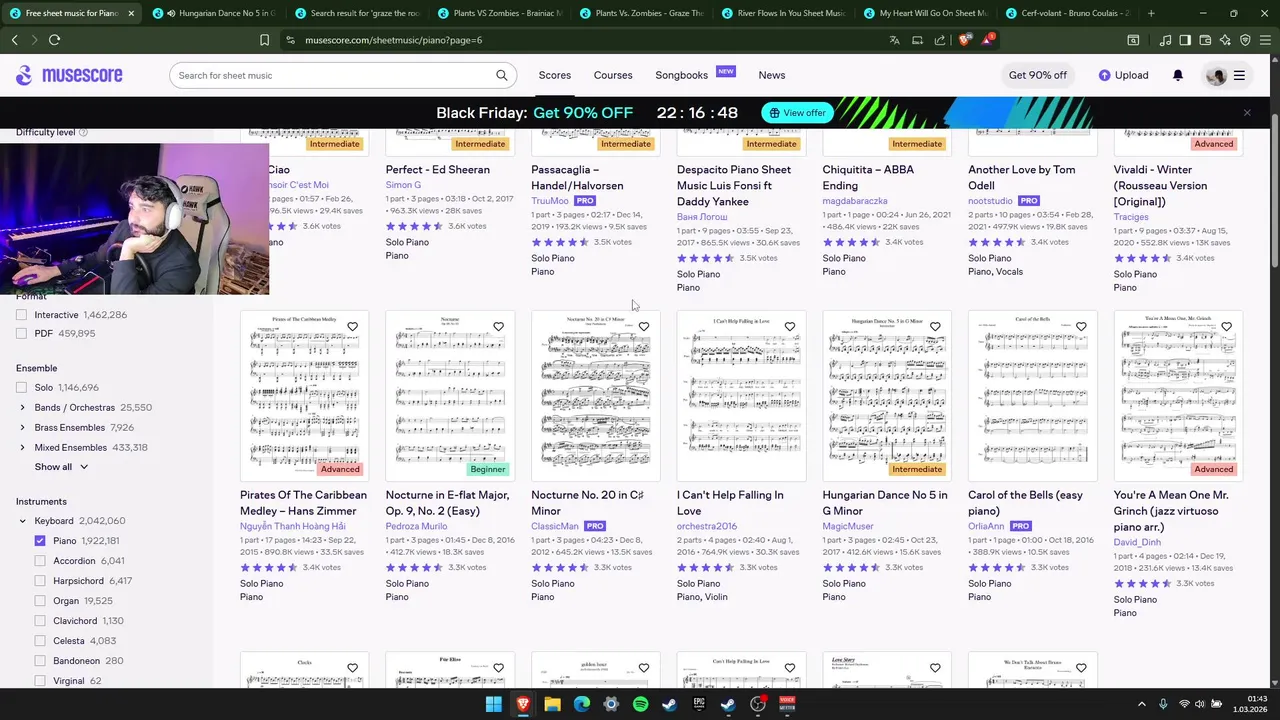Expand Bands / Orchestras filter group
The width and height of the screenshot is (1280, 720).
pos(22,408)
